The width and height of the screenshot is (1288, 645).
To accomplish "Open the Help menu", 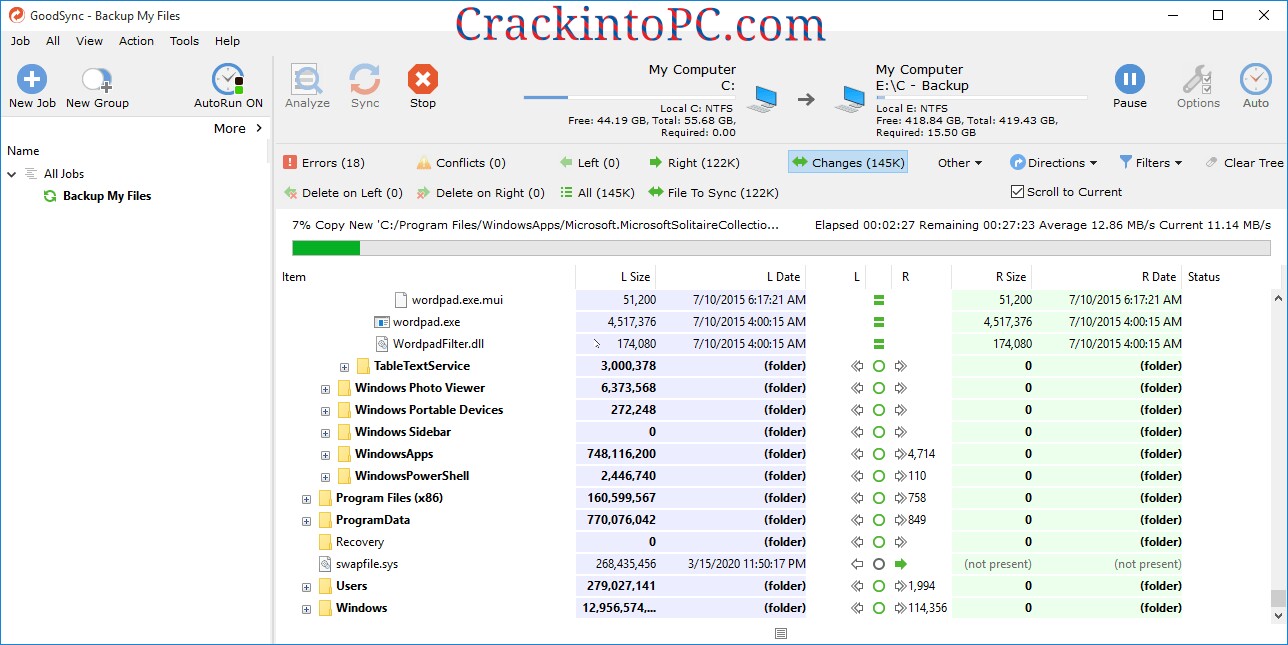I will (227, 41).
